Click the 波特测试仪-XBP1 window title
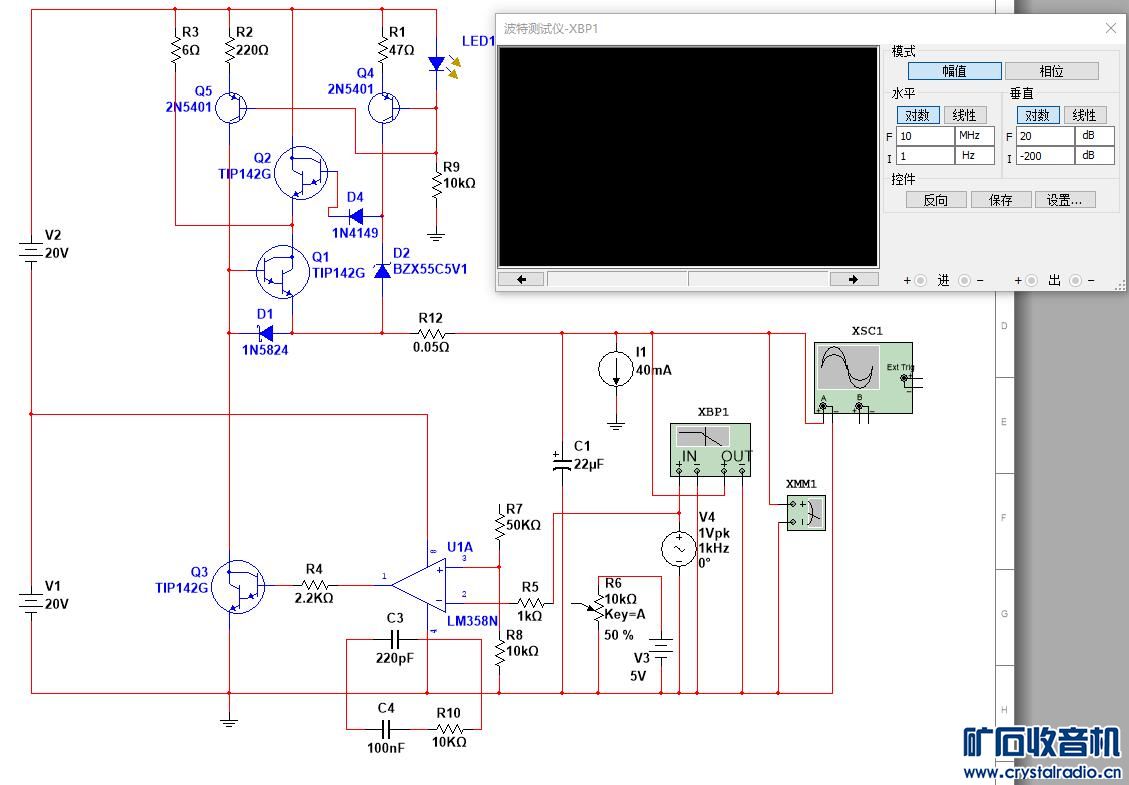1129x785 pixels. tap(551, 29)
